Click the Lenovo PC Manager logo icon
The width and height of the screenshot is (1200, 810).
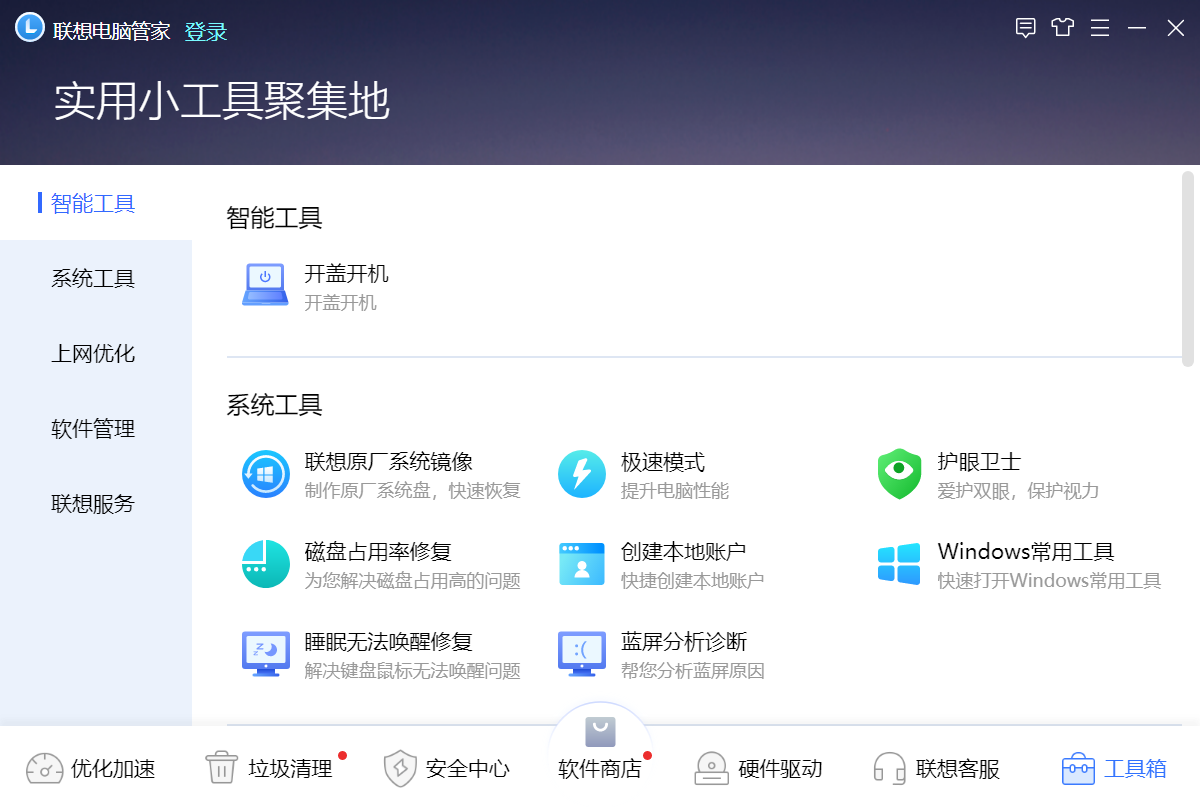tap(30, 27)
